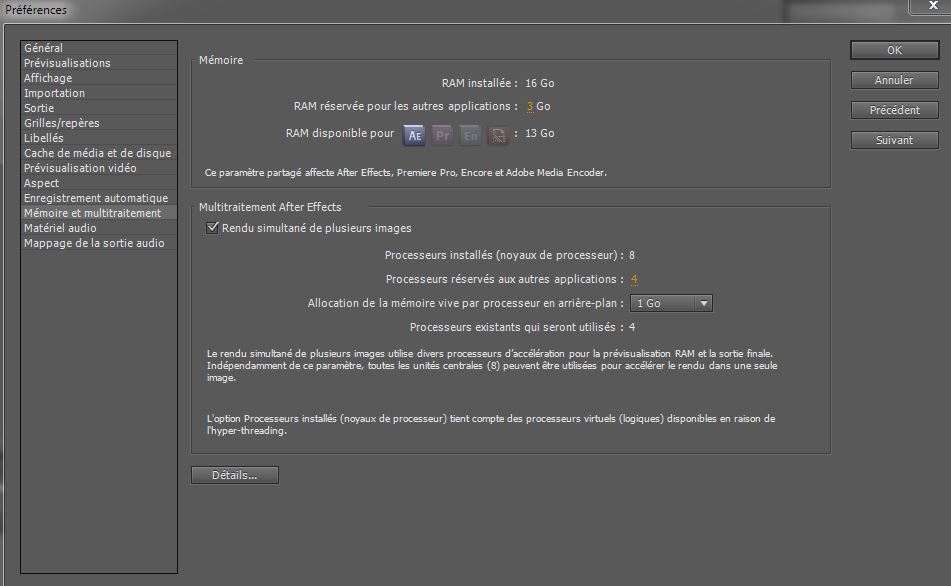951x586 pixels.
Task: Select Général preferences category
Action: [99, 48]
